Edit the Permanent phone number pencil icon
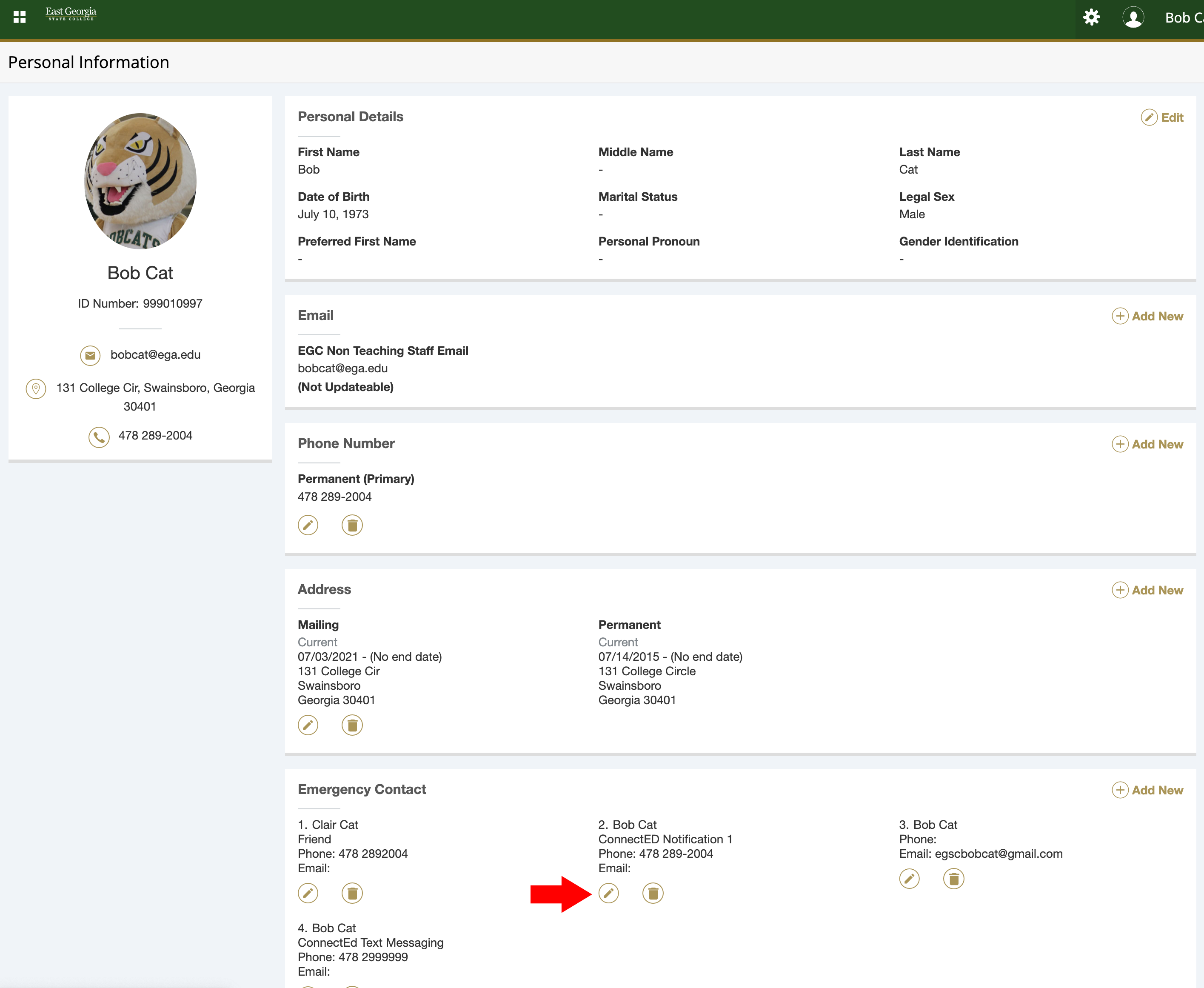The image size is (1204, 988). [x=308, y=525]
